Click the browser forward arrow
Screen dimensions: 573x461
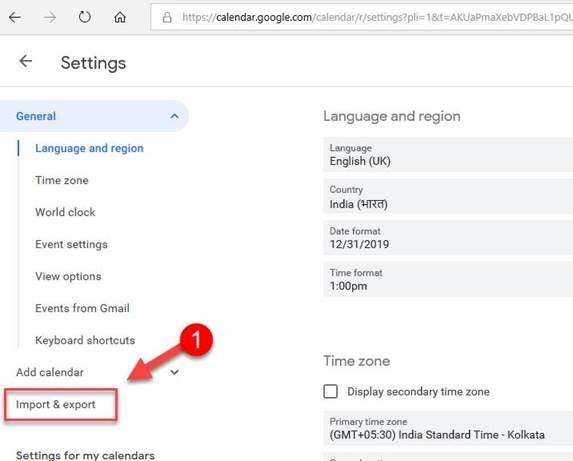click(50, 17)
